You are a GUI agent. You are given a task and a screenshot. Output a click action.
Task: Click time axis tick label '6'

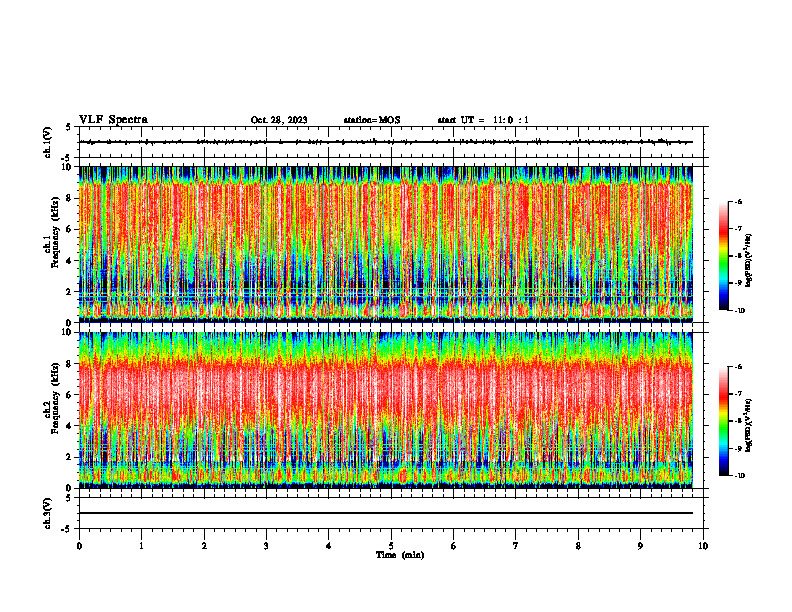(x=454, y=546)
